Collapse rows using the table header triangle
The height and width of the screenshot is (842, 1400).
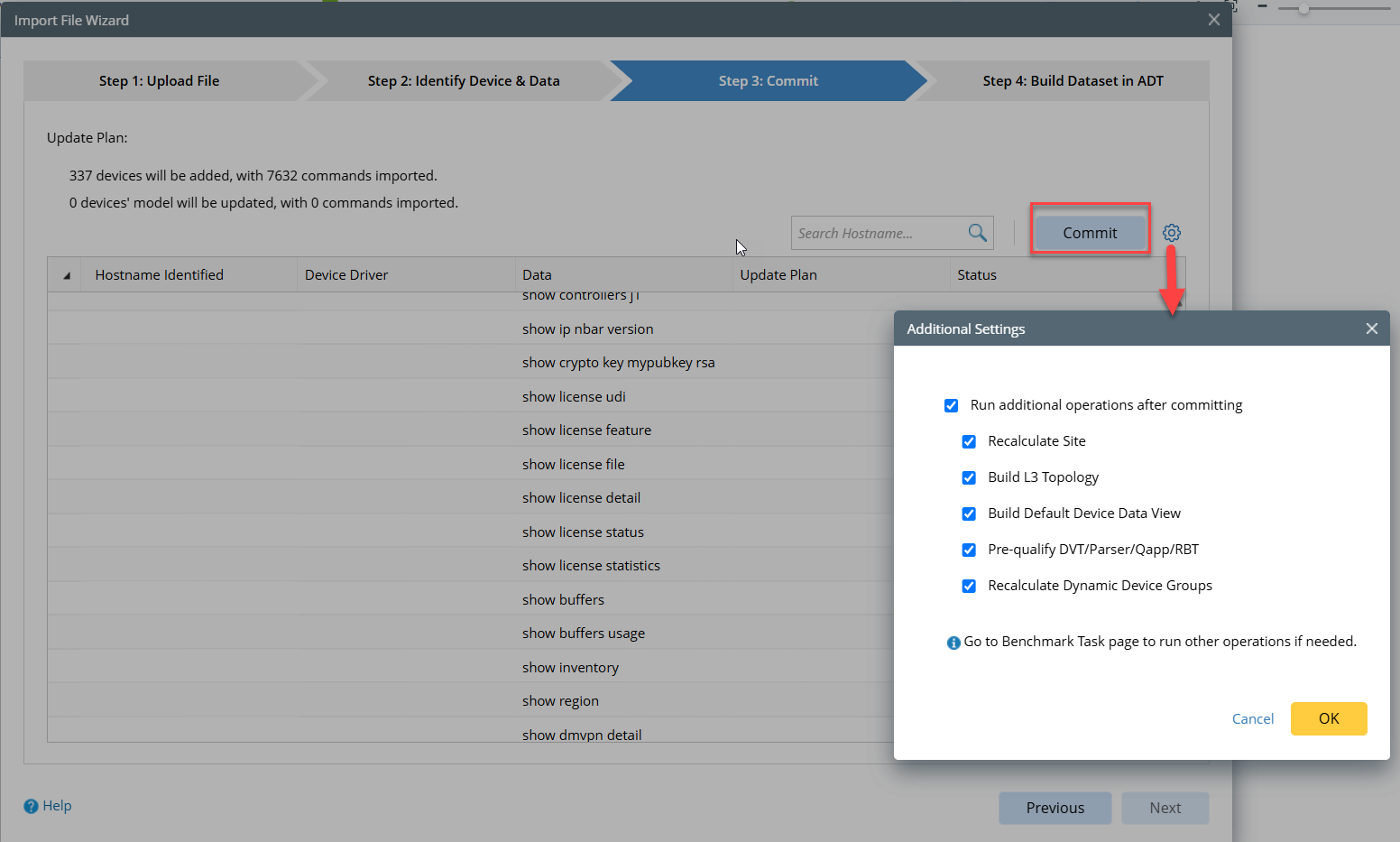click(66, 275)
